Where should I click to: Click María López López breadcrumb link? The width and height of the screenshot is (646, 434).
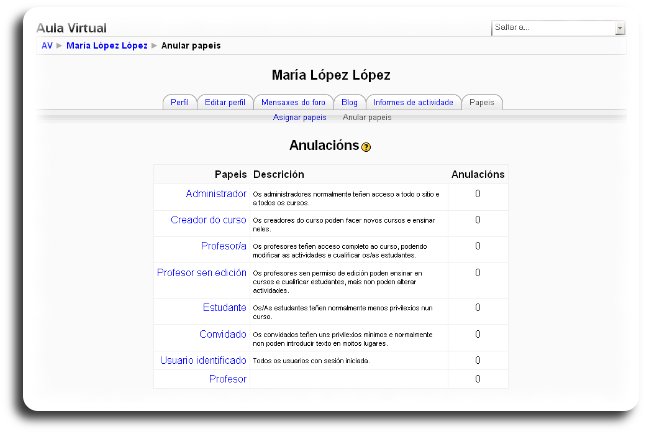coord(106,46)
